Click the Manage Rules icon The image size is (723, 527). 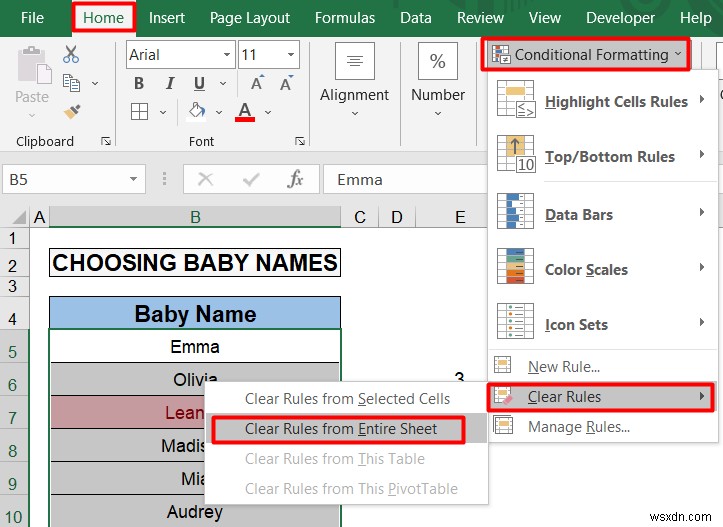(x=503, y=425)
